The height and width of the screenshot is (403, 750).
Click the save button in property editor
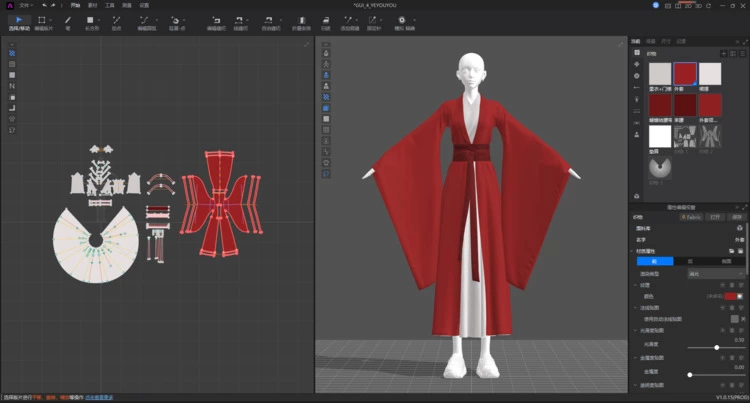(x=737, y=217)
